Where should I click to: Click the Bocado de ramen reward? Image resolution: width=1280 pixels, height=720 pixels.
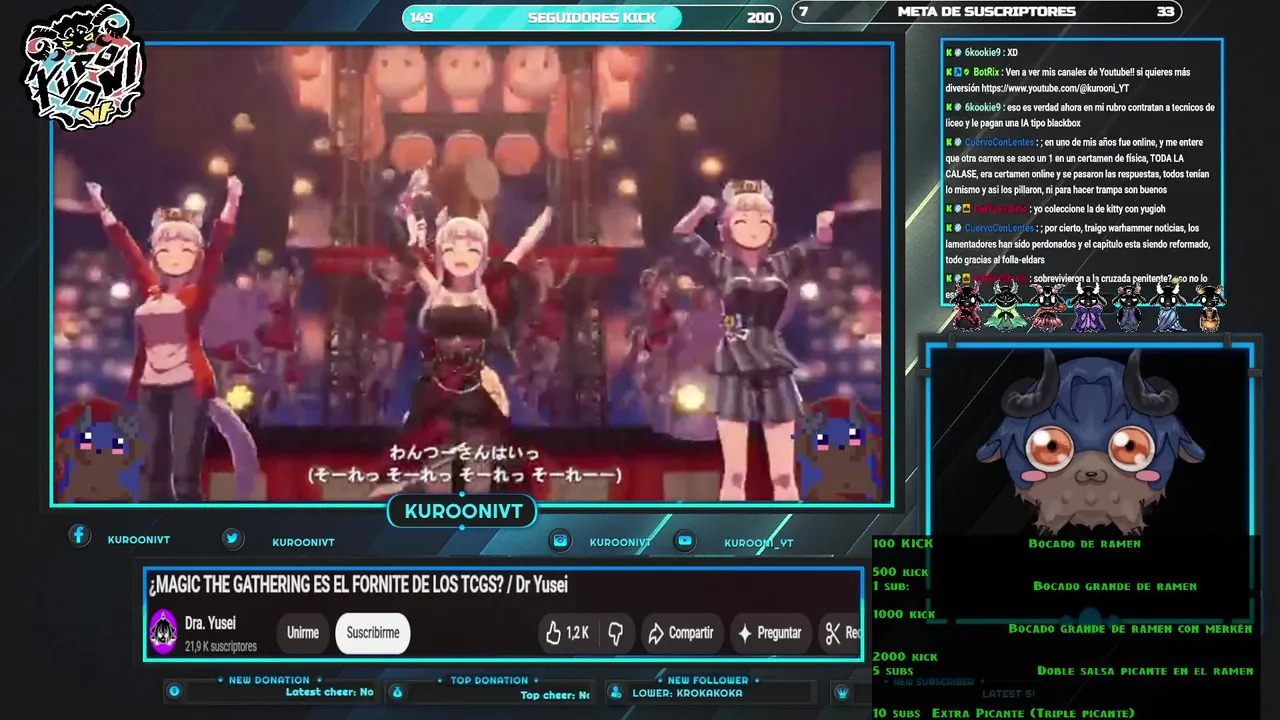[1084, 543]
